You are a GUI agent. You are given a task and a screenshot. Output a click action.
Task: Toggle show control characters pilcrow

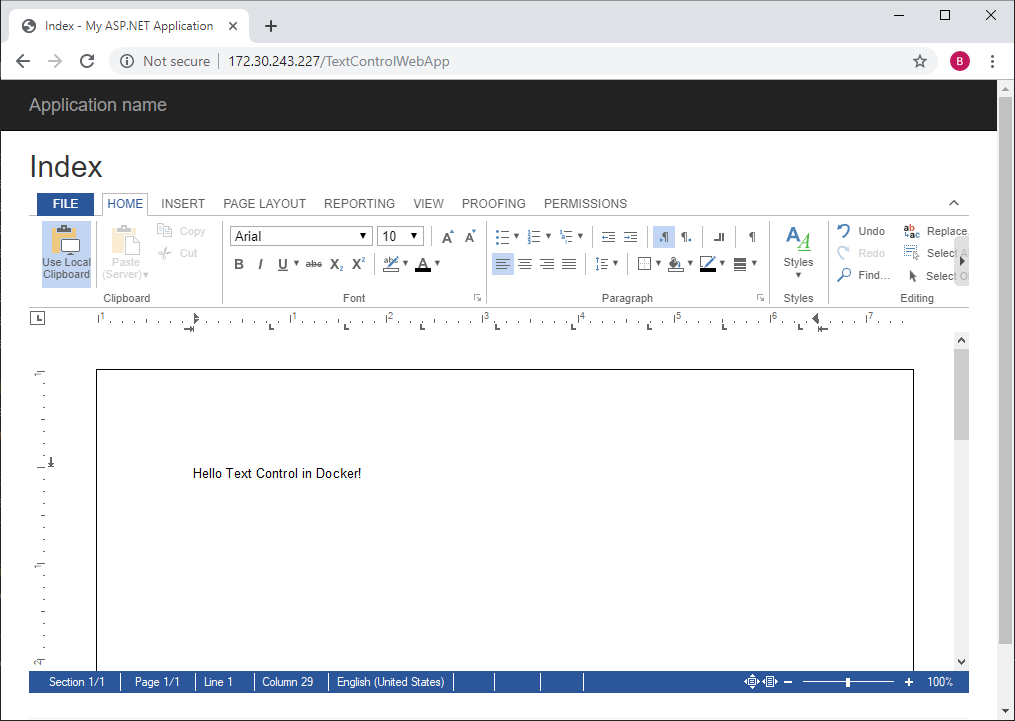click(752, 237)
